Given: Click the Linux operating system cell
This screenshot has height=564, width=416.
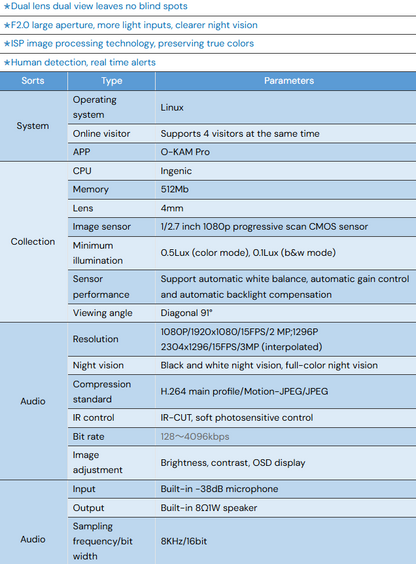Looking at the screenshot, I should pyautogui.click(x=286, y=107).
